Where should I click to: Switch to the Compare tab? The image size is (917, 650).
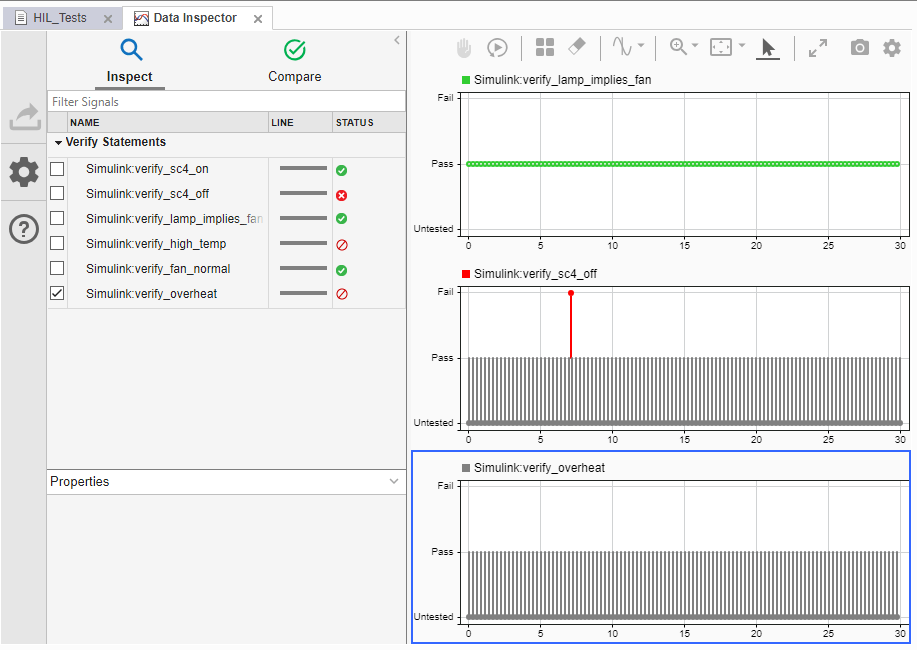coord(295,60)
